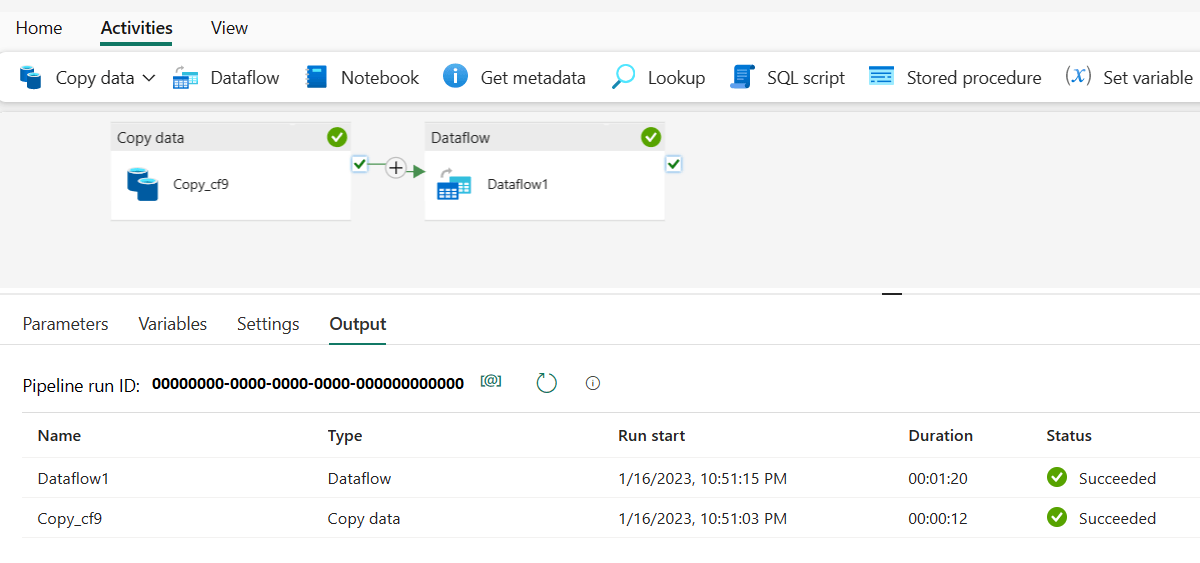Click green success badge on Dataflow node
1200x563 pixels.
tap(651, 137)
